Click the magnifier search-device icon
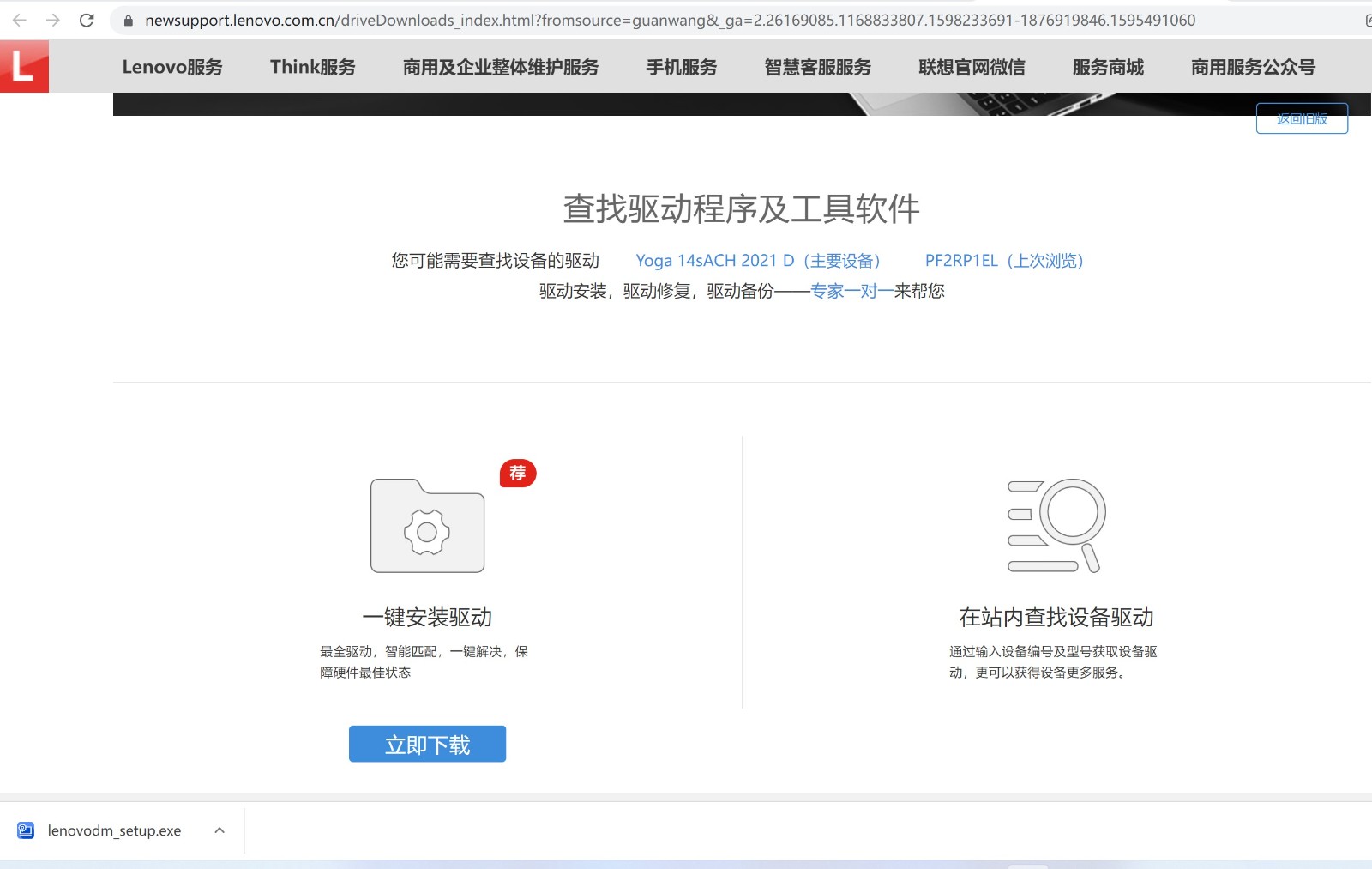Viewport: 1372px width, 869px height. coord(1056,525)
